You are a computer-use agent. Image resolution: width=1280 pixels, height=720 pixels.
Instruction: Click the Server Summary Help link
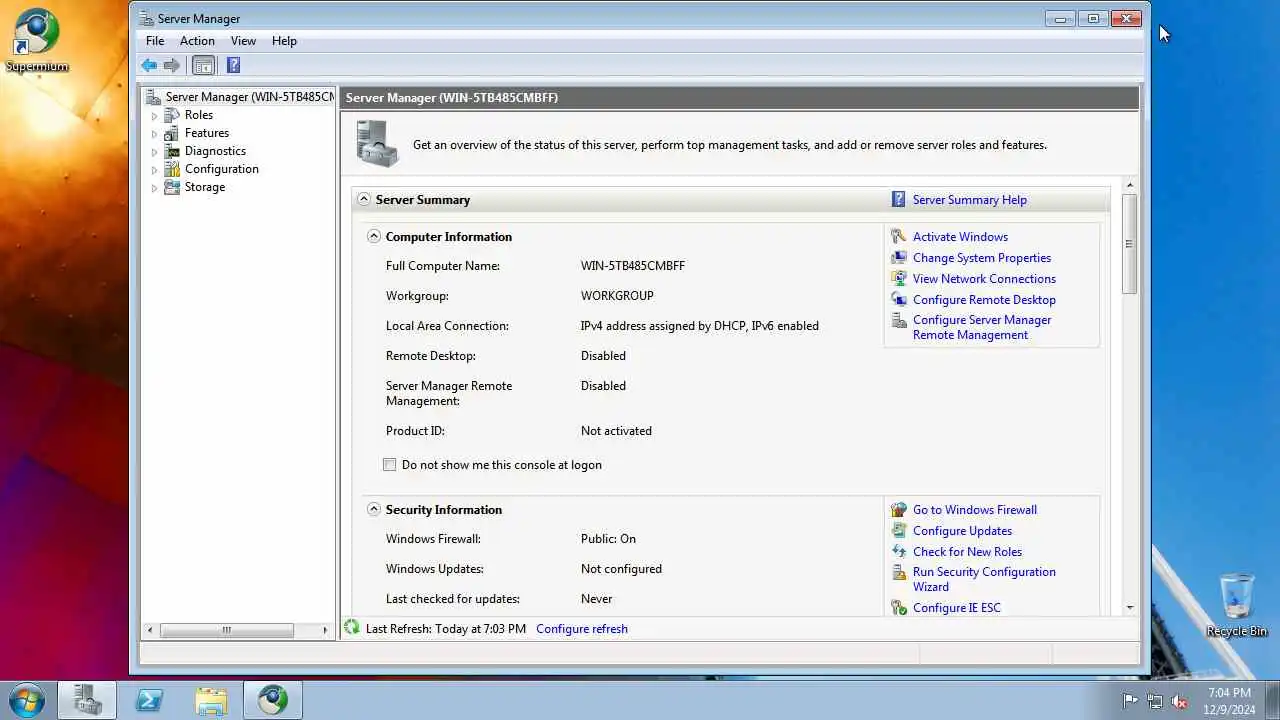coord(970,200)
